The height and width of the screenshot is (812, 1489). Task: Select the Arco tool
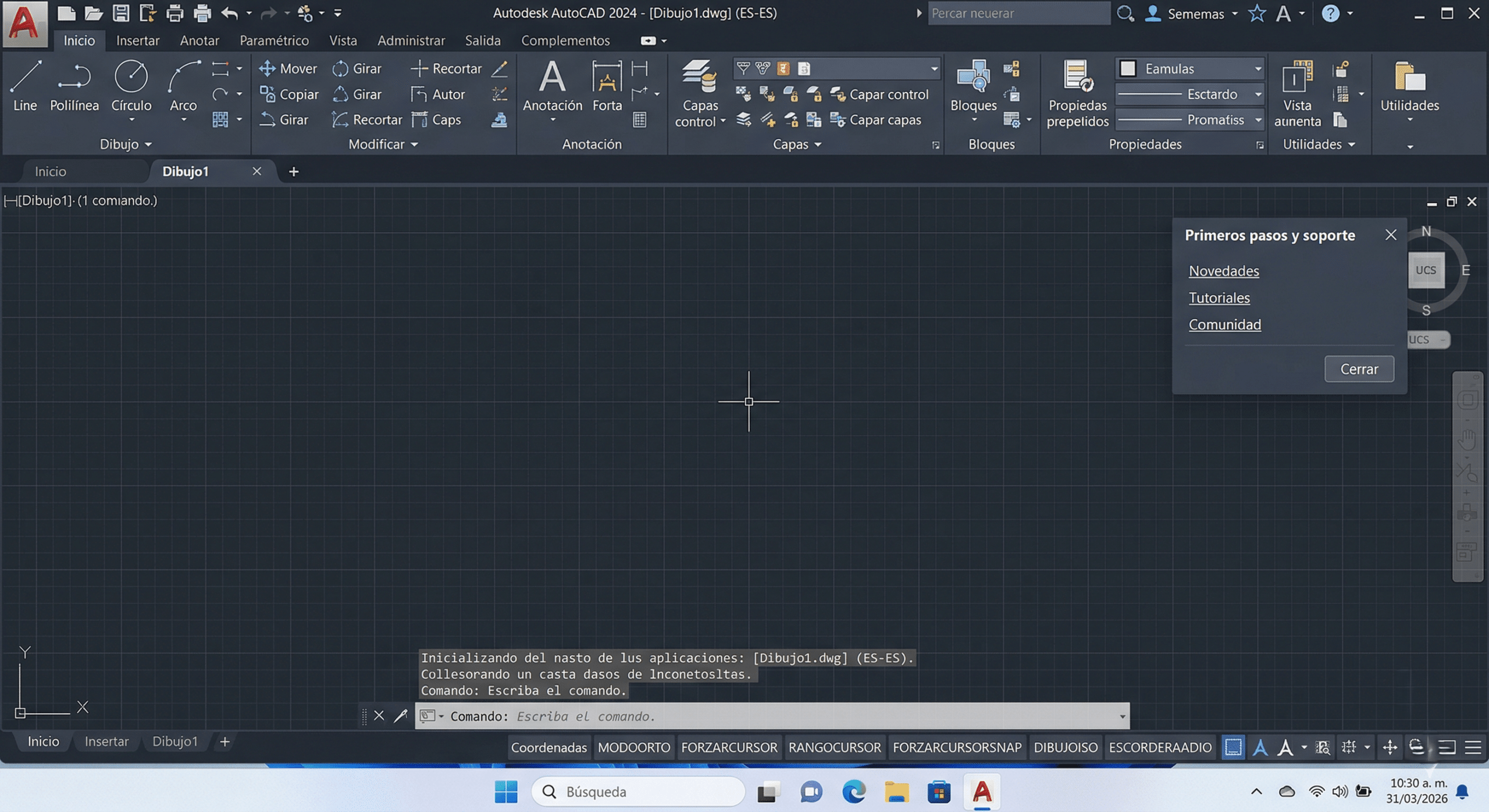pyautogui.click(x=182, y=86)
